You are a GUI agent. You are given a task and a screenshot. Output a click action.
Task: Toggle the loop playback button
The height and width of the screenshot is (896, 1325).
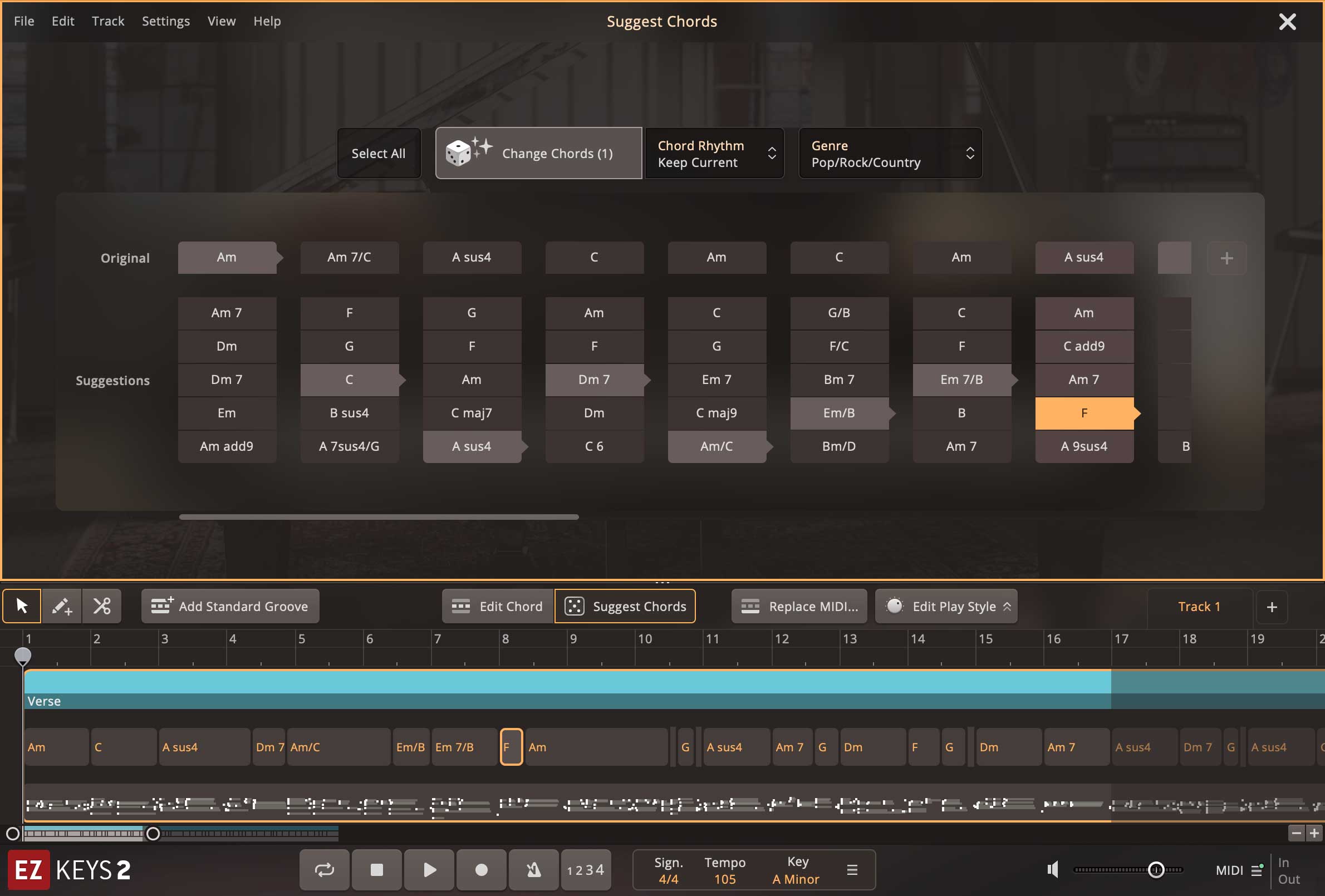(x=324, y=870)
